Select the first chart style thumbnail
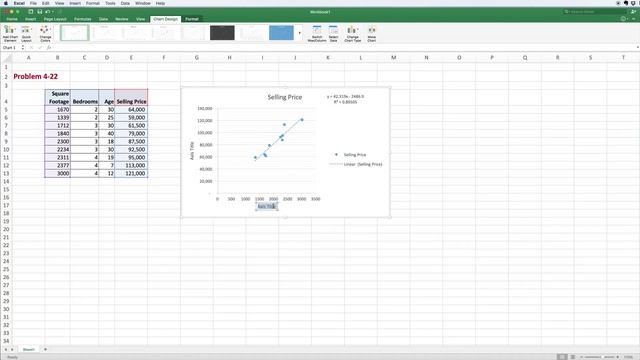 click(75, 33)
